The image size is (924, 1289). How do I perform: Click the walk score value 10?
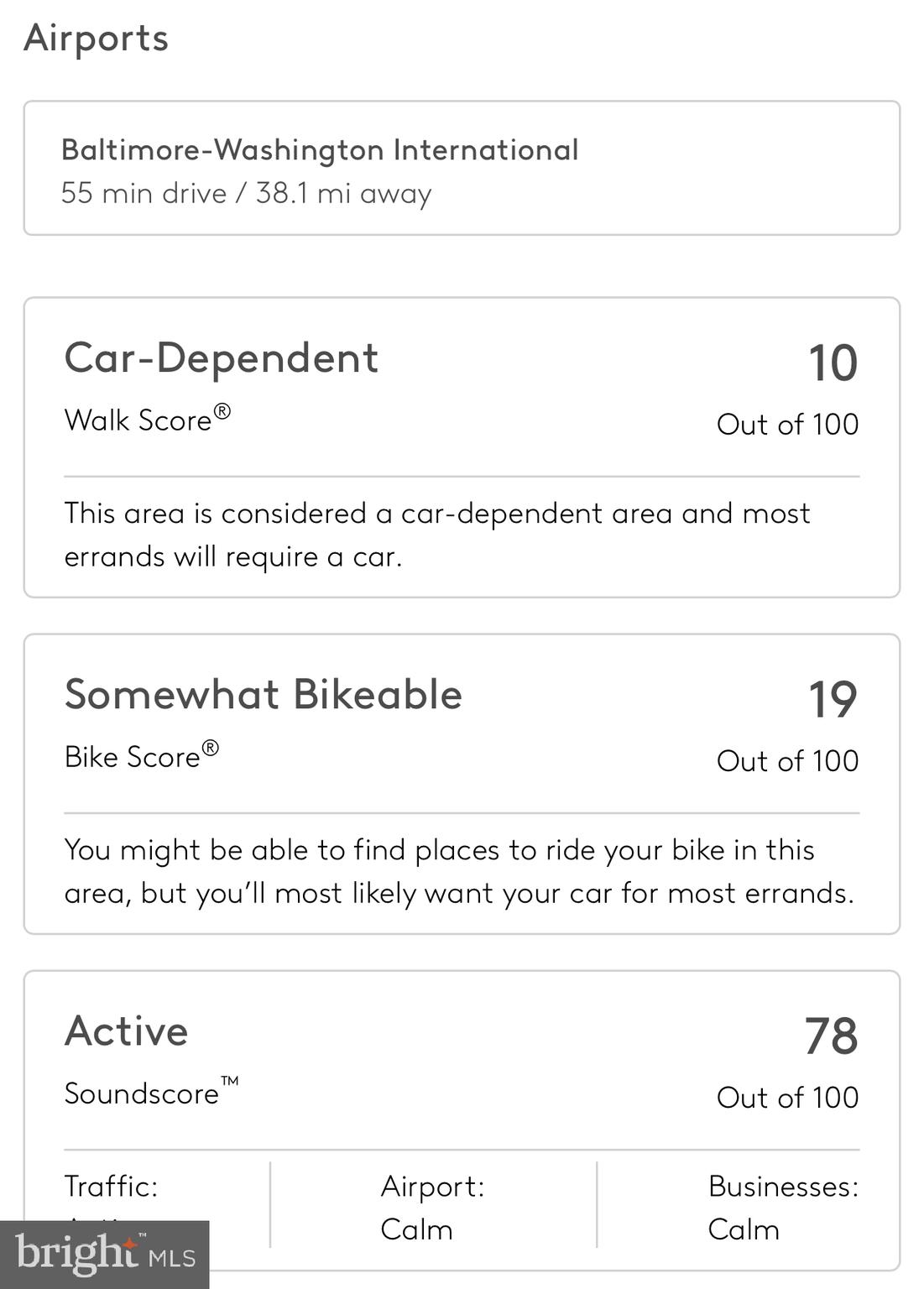pyautogui.click(x=832, y=363)
